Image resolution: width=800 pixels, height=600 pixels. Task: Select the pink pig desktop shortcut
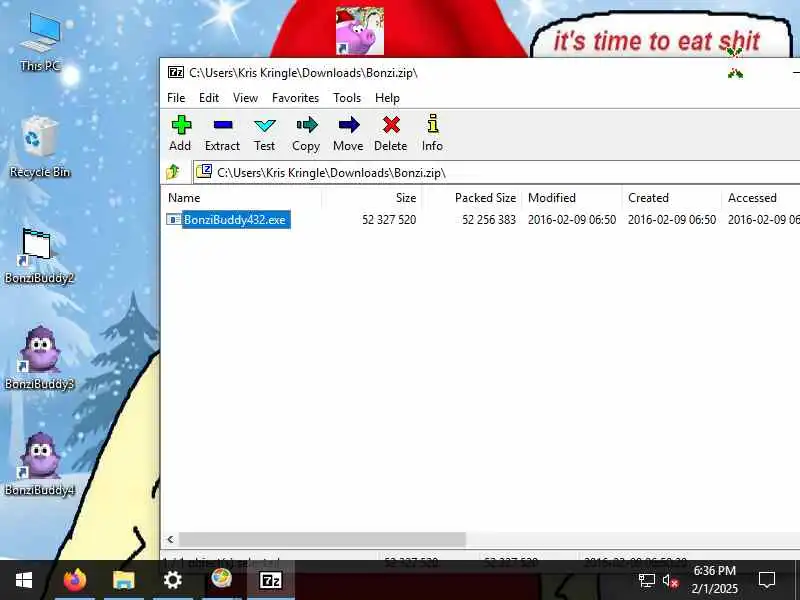[x=360, y=31]
